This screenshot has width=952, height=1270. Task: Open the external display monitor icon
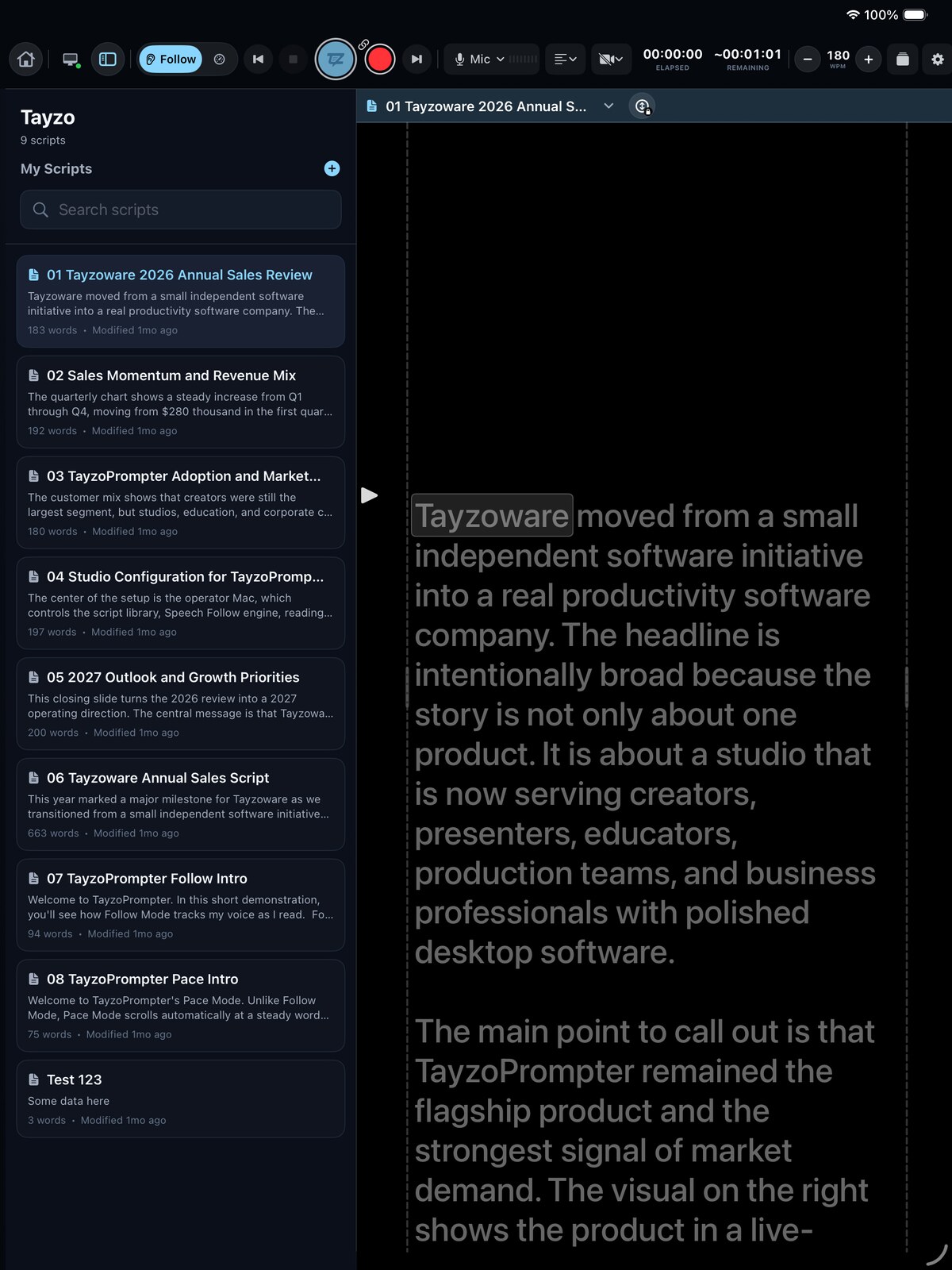[71, 60]
